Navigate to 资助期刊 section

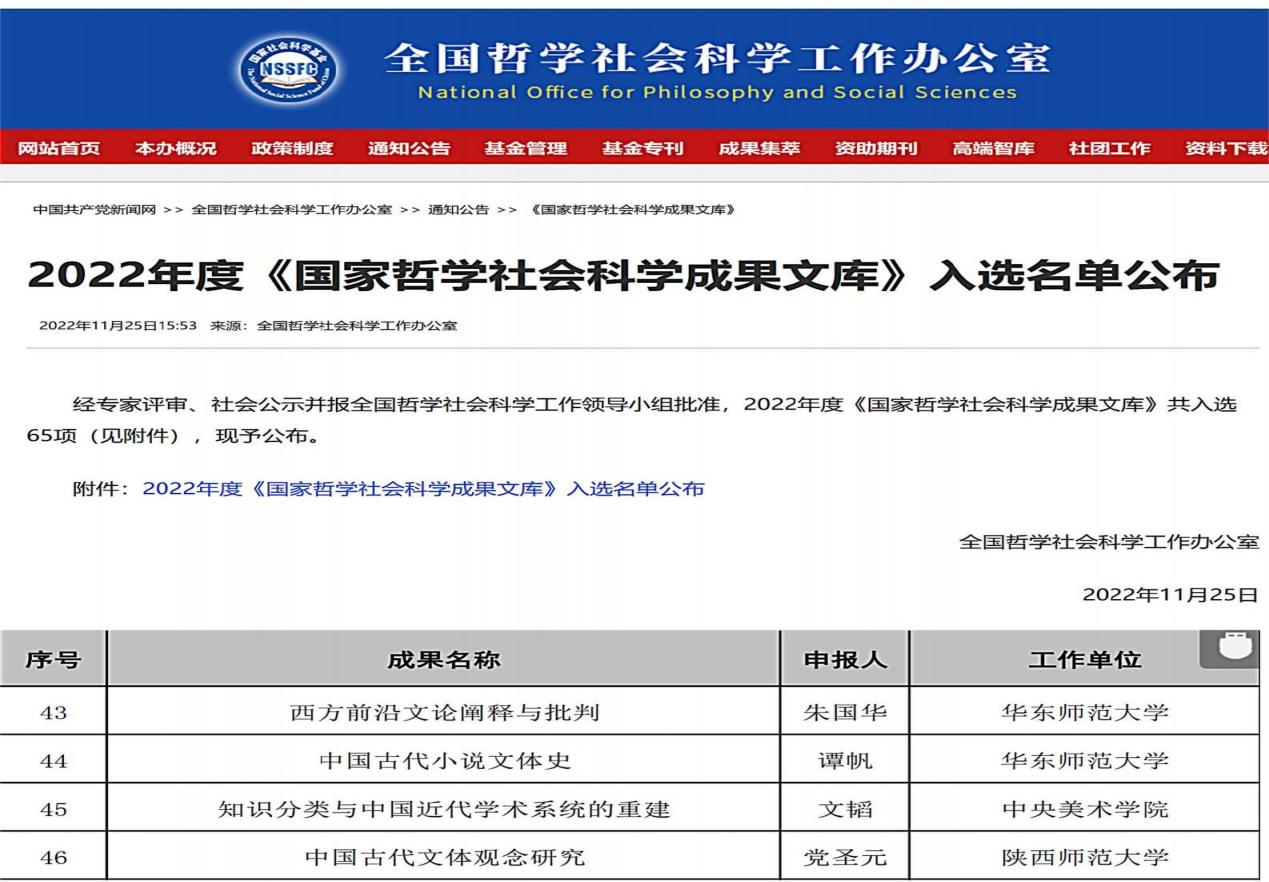(876, 148)
